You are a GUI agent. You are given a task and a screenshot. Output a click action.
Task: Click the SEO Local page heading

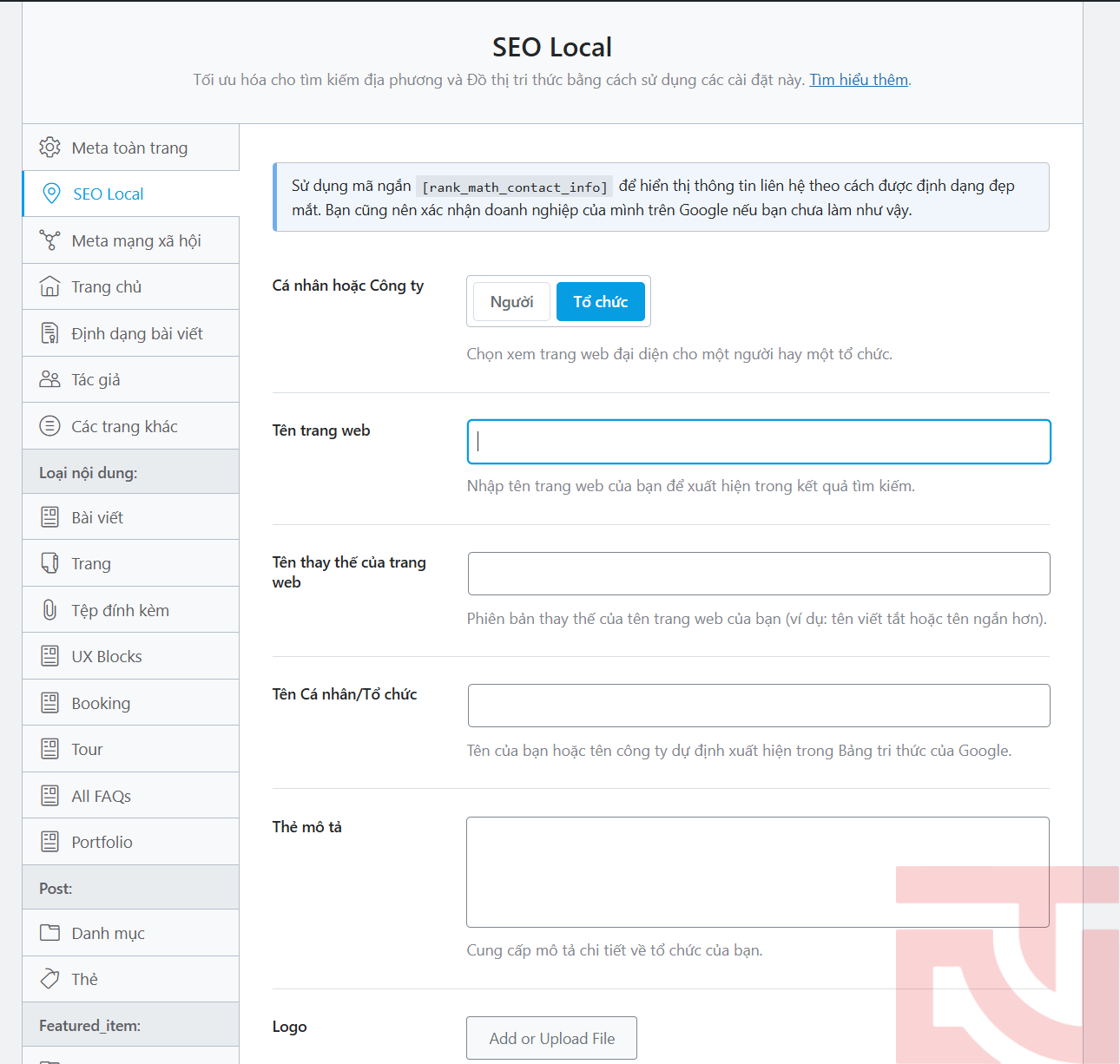552,47
